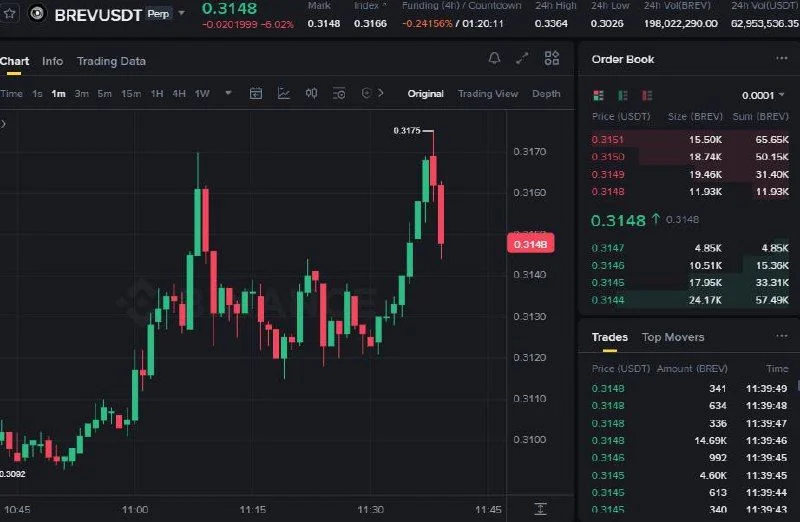
Task: Click ask price 0.3148 in order book
Action: click(x=608, y=192)
